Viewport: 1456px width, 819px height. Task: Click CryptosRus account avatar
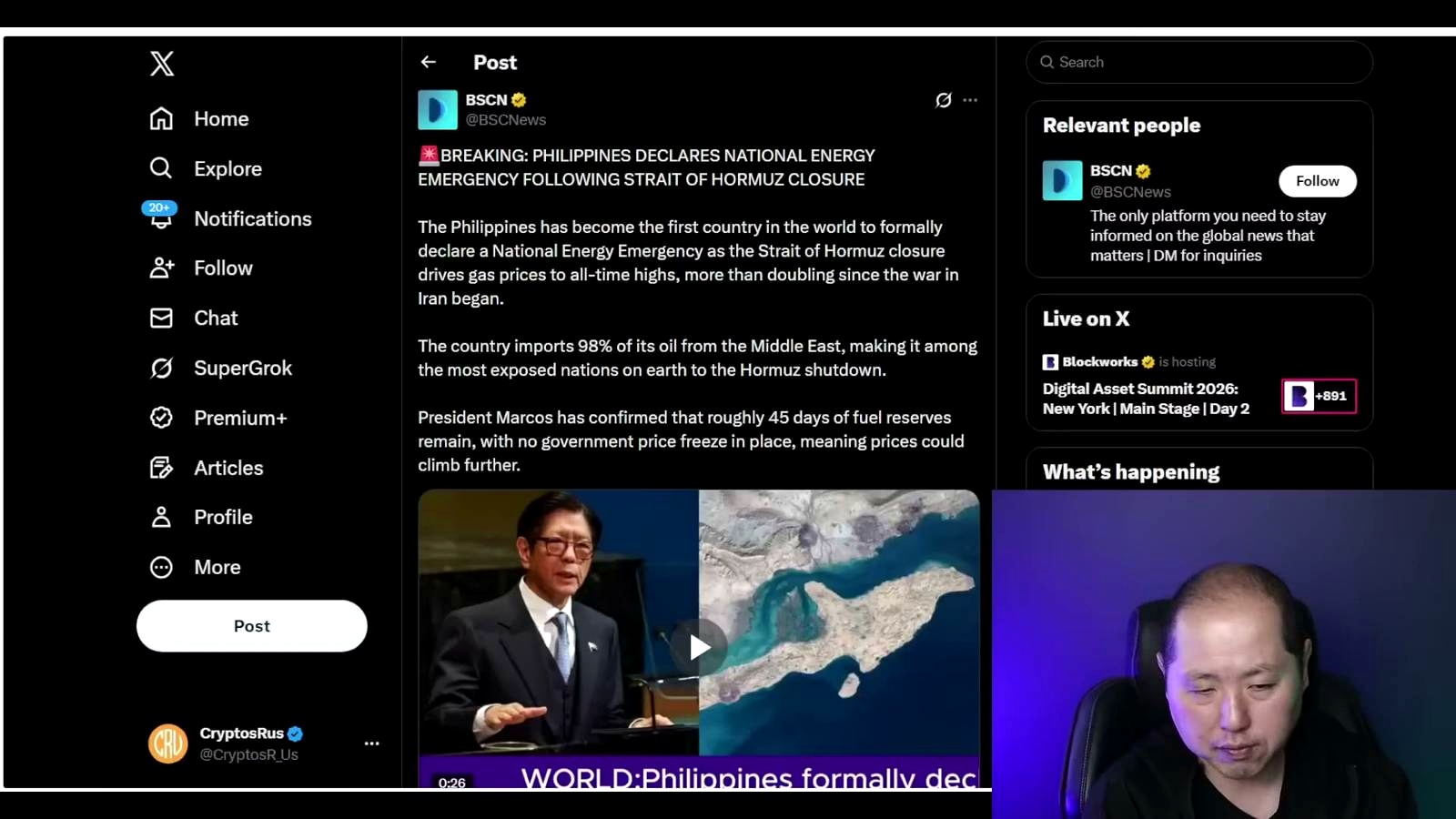click(x=168, y=743)
